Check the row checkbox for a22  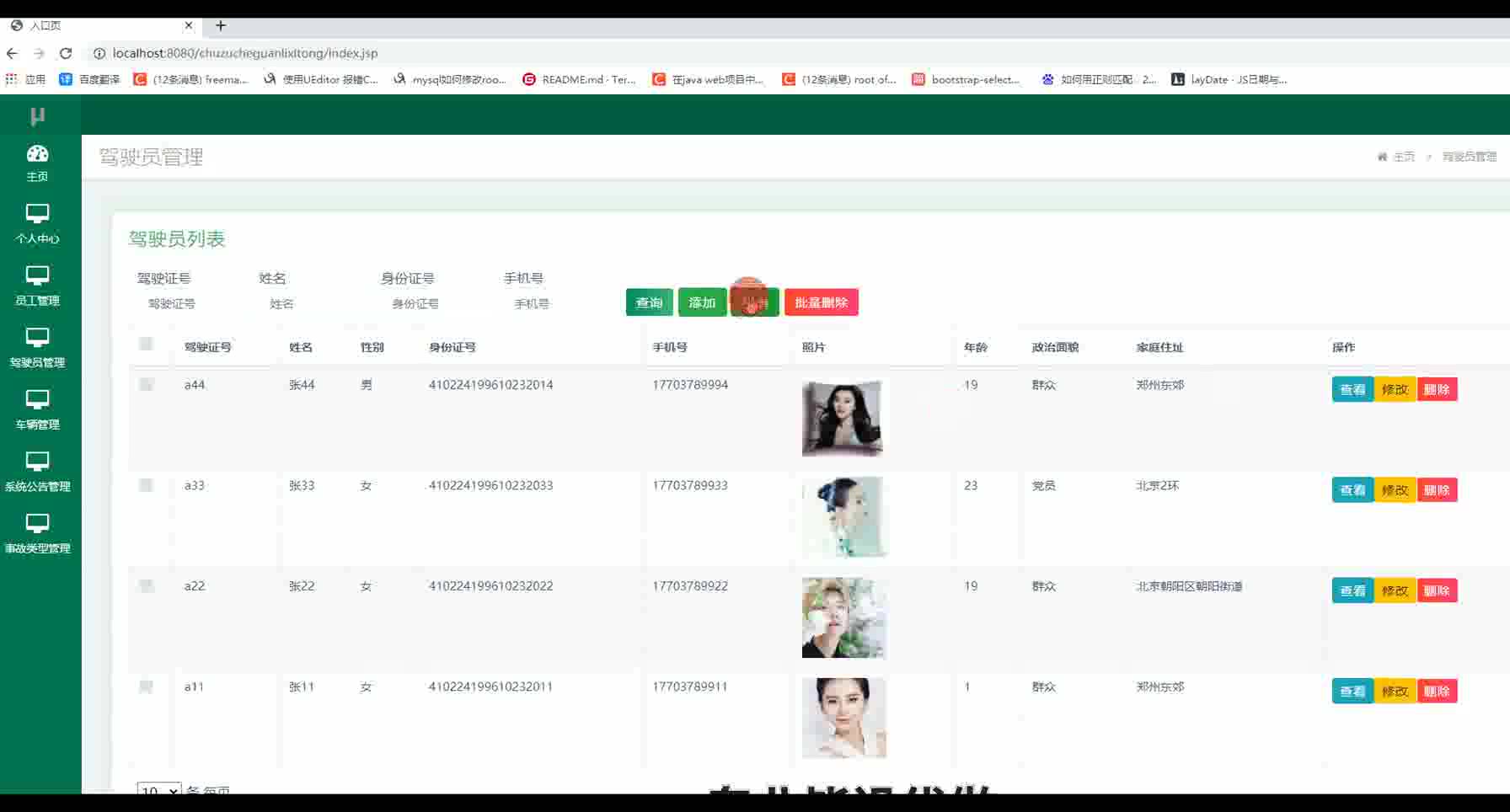(x=146, y=585)
